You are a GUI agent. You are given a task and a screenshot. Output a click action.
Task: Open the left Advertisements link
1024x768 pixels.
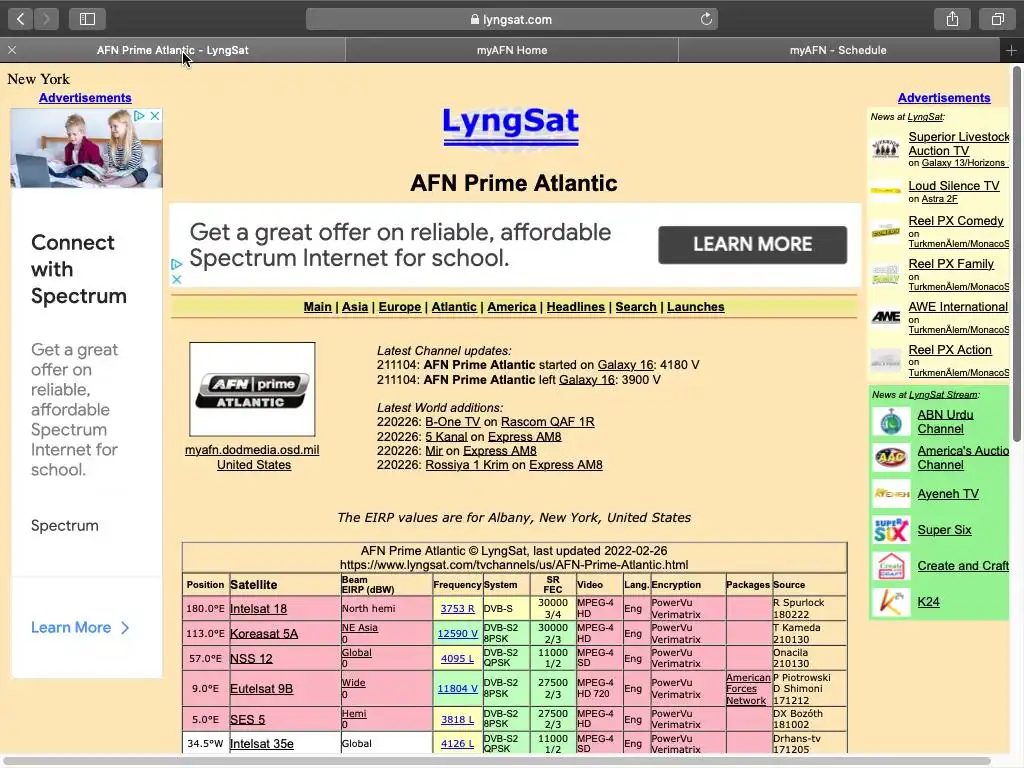tap(85, 97)
